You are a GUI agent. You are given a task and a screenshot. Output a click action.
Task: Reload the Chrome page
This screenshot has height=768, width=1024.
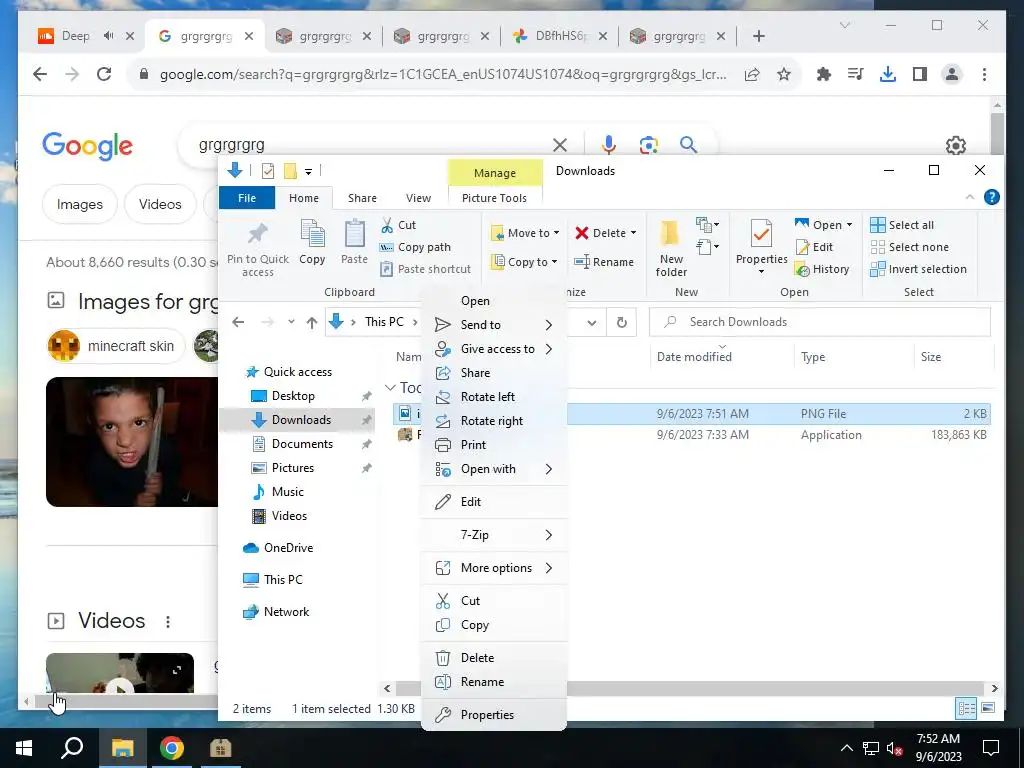(x=104, y=74)
